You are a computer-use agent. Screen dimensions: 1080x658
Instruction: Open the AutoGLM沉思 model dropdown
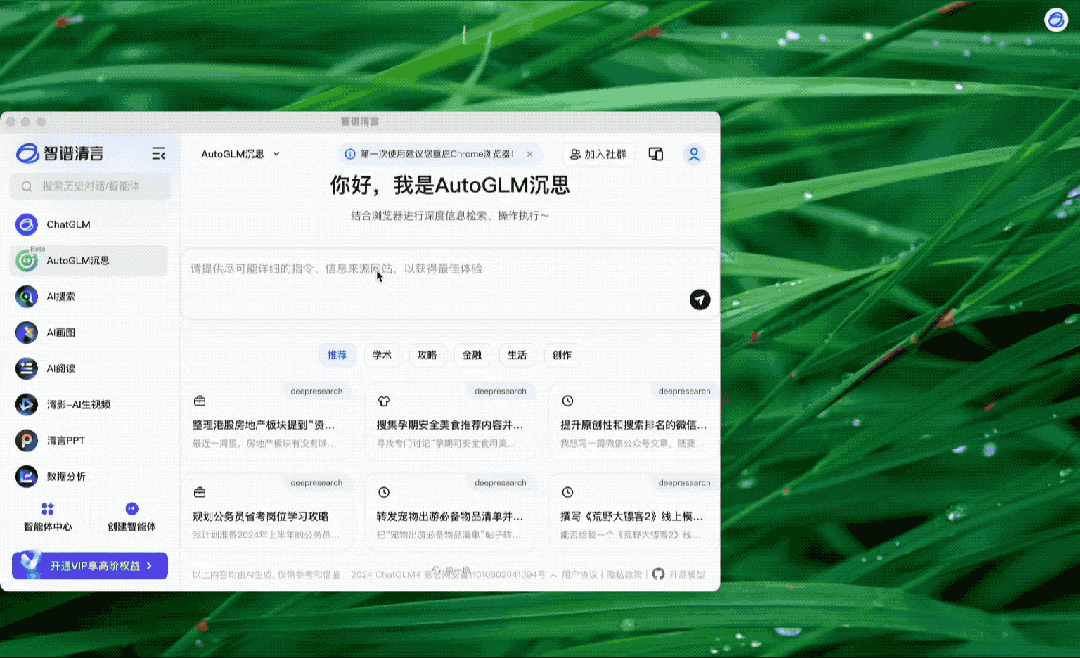click(x=240, y=154)
